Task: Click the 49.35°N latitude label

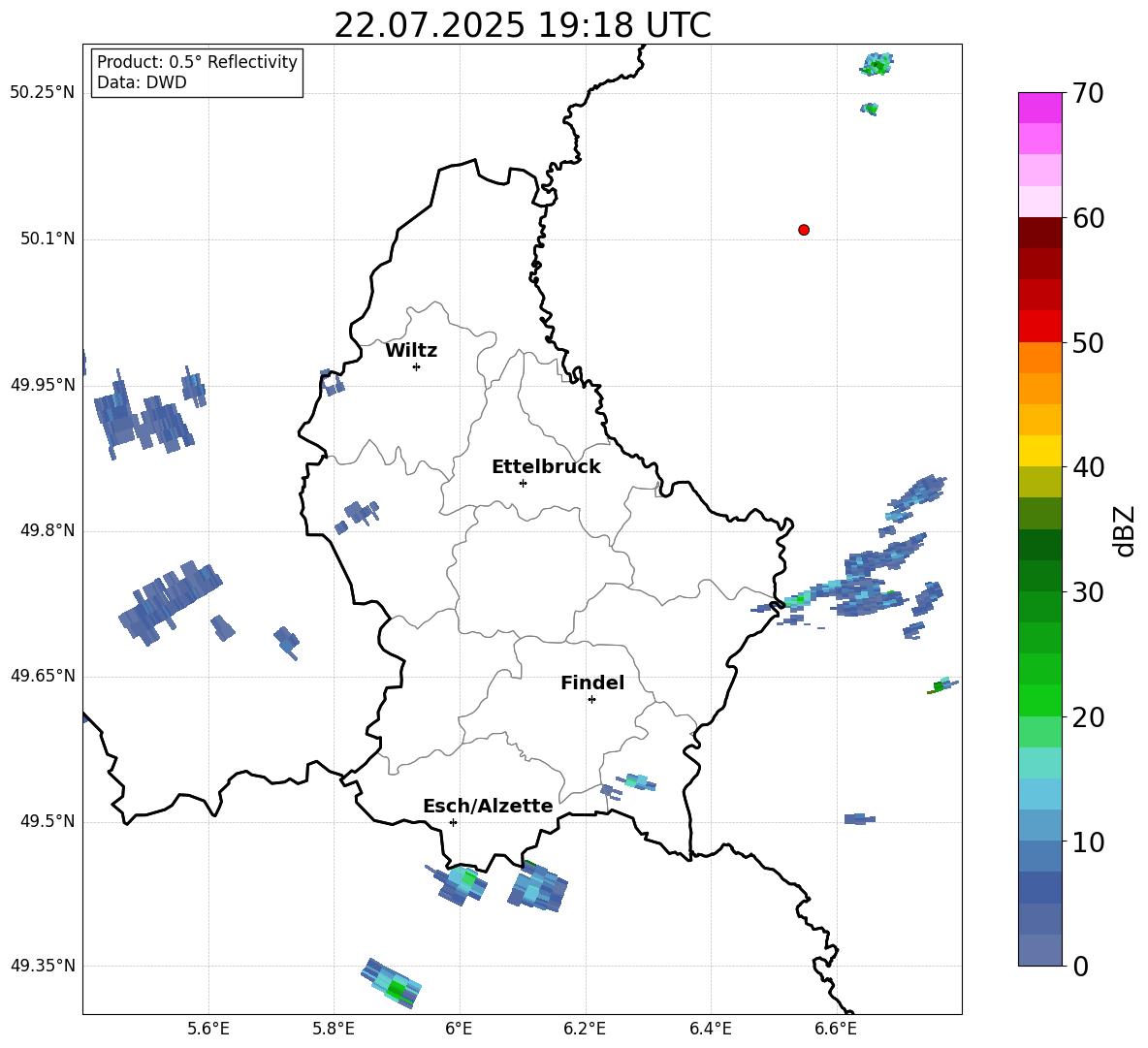Action: (x=42, y=966)
